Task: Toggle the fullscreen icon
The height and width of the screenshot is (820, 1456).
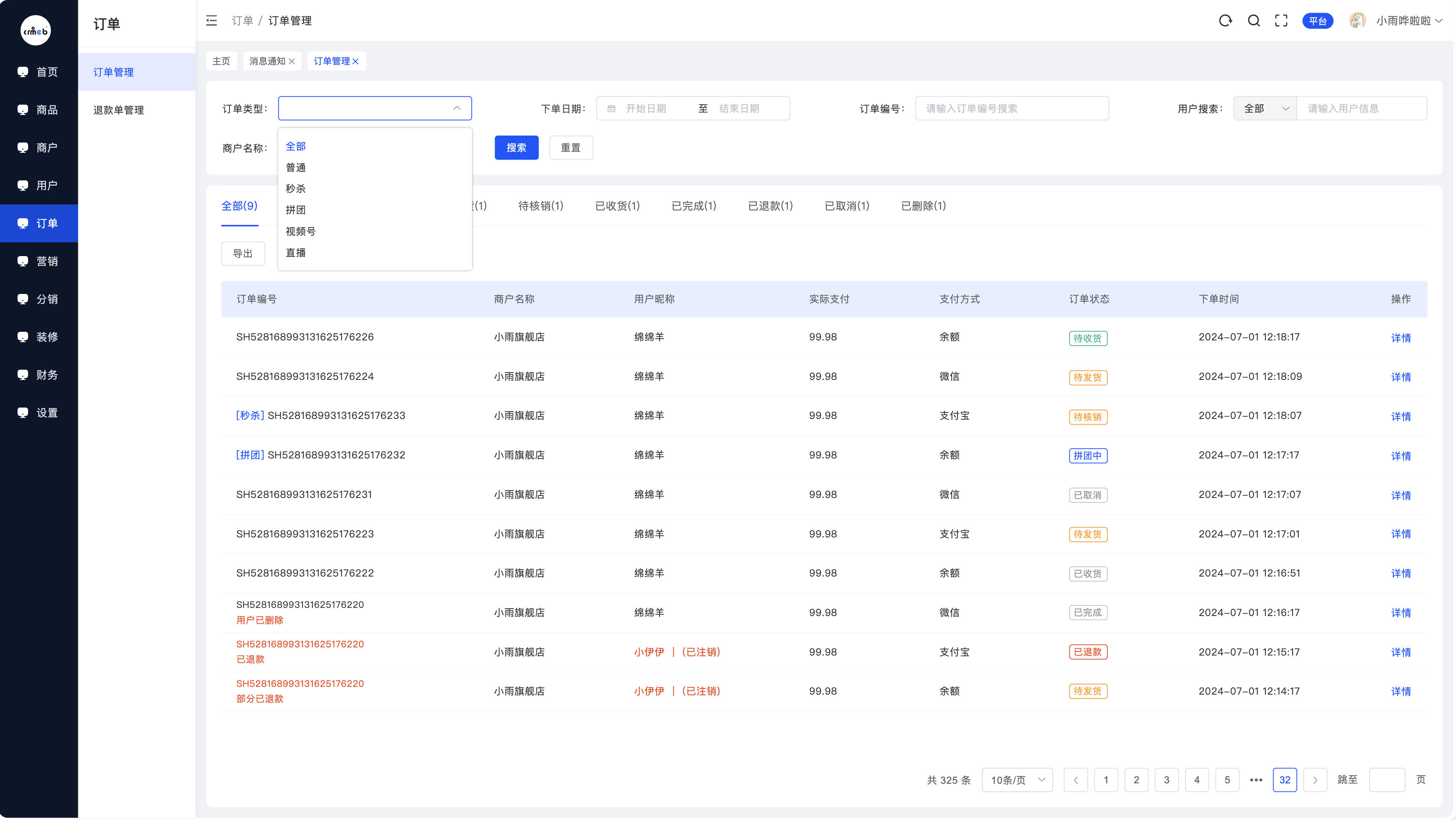Action: [x=1281, y=21]
